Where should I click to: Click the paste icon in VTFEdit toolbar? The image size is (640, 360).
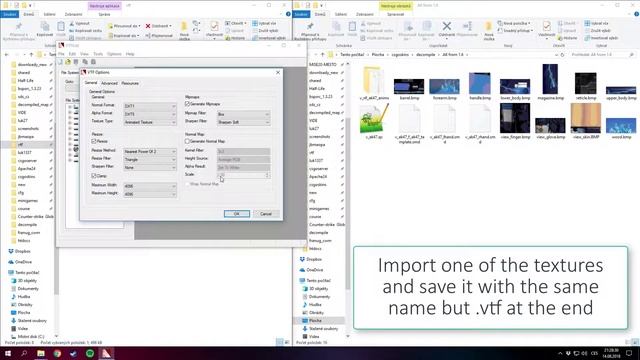[x=93, y=62]
